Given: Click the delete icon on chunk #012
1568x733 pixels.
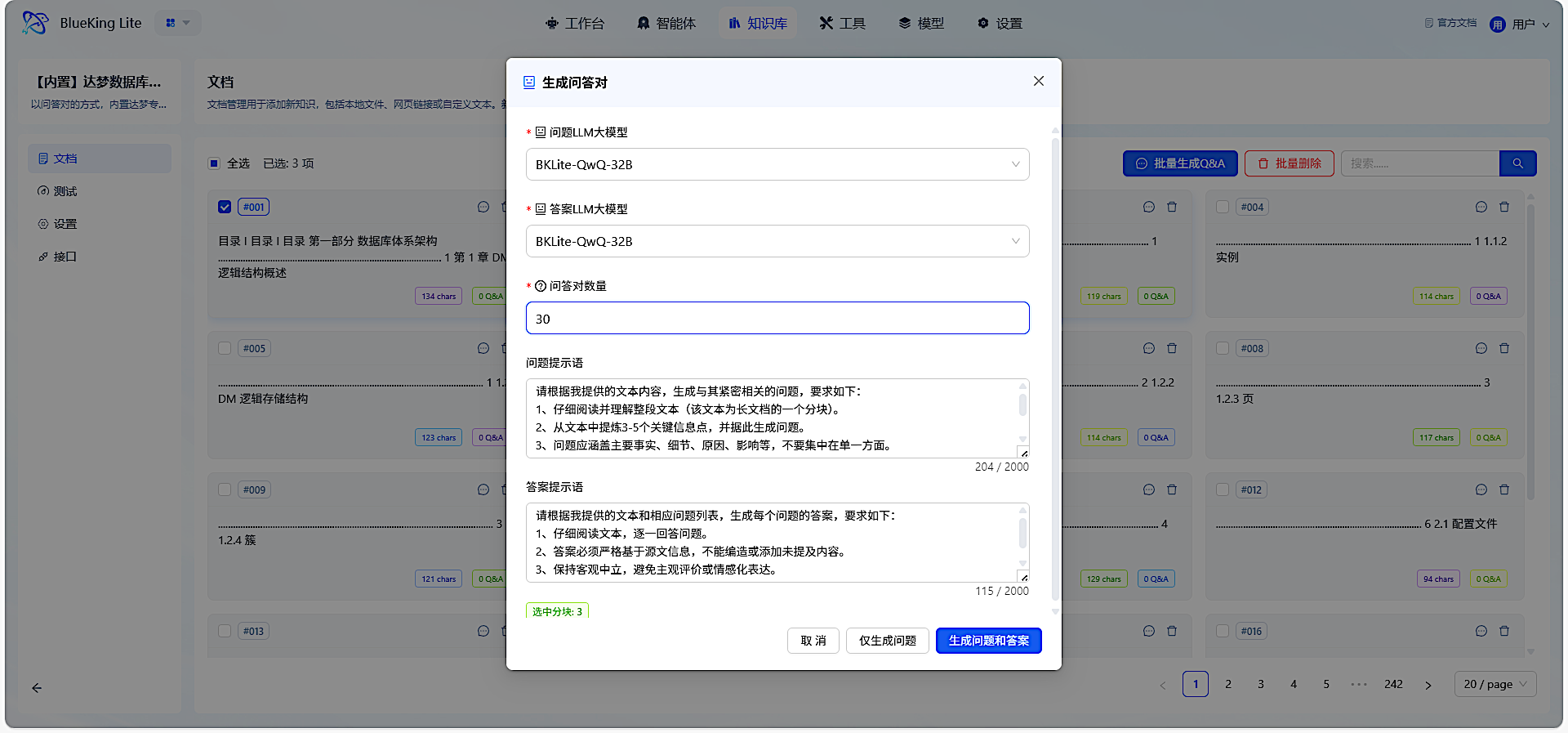Looking at the screenshot, I should pyautogui.click(x=1504, y=490).
